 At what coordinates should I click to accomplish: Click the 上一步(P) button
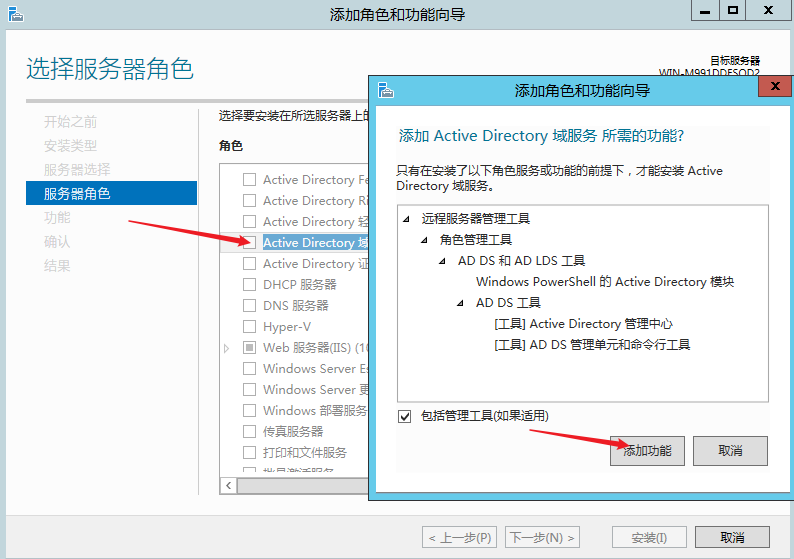click(459, 537)
